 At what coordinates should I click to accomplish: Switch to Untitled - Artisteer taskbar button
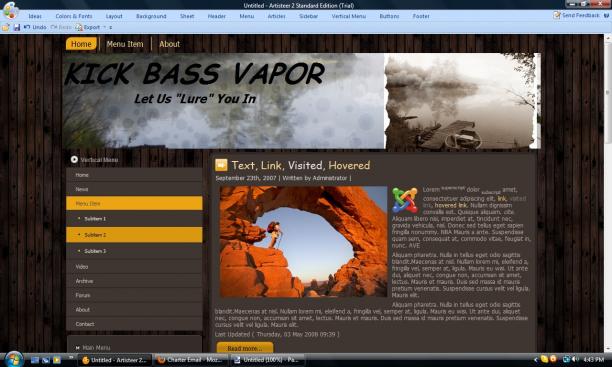click(114, 360)
